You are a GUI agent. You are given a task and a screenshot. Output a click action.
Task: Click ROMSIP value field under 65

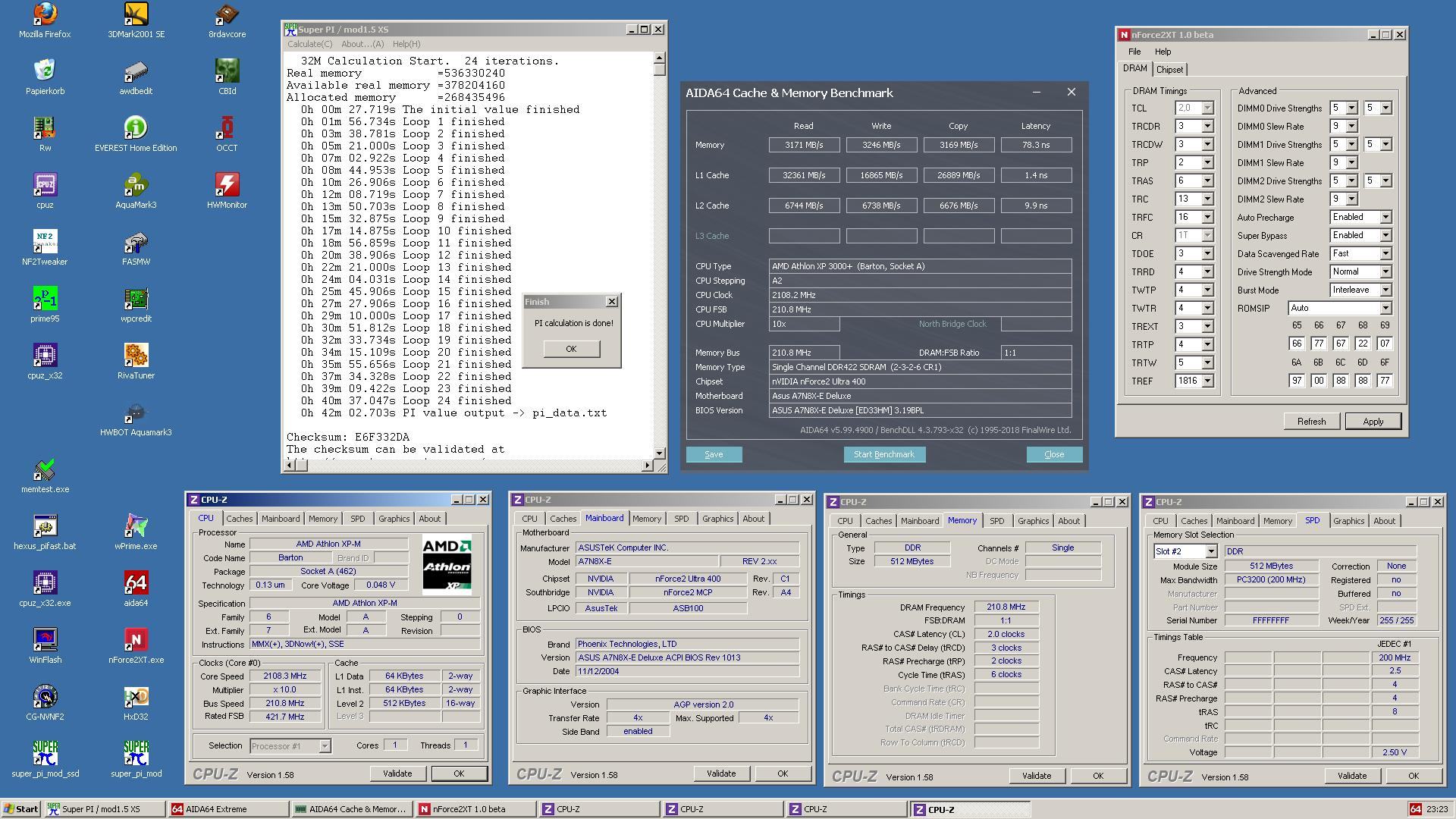(1297, 344)
